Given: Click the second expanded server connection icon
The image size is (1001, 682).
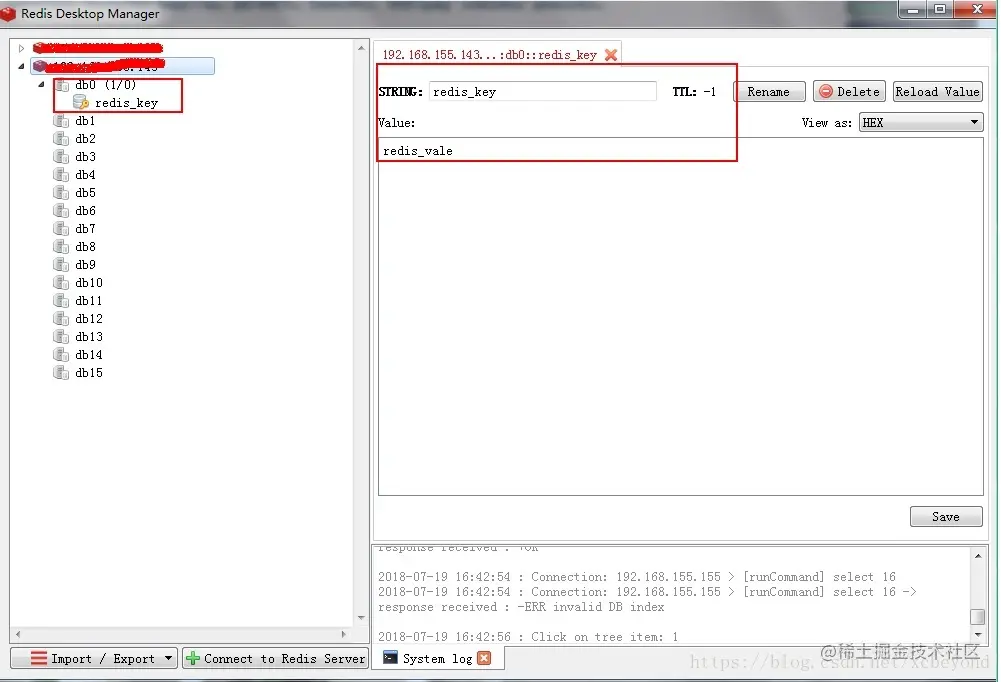Looking at the screenshot, I should coord(40,66).
